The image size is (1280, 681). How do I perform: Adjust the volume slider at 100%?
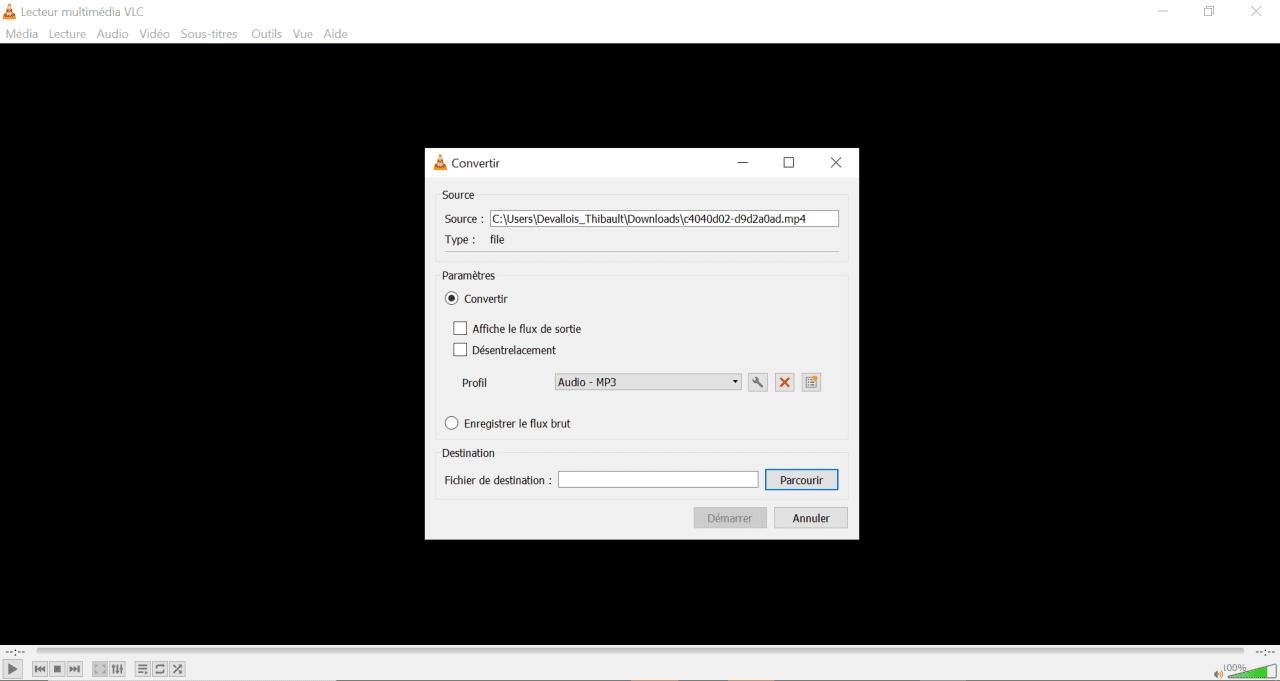(x=1252, y=671)
